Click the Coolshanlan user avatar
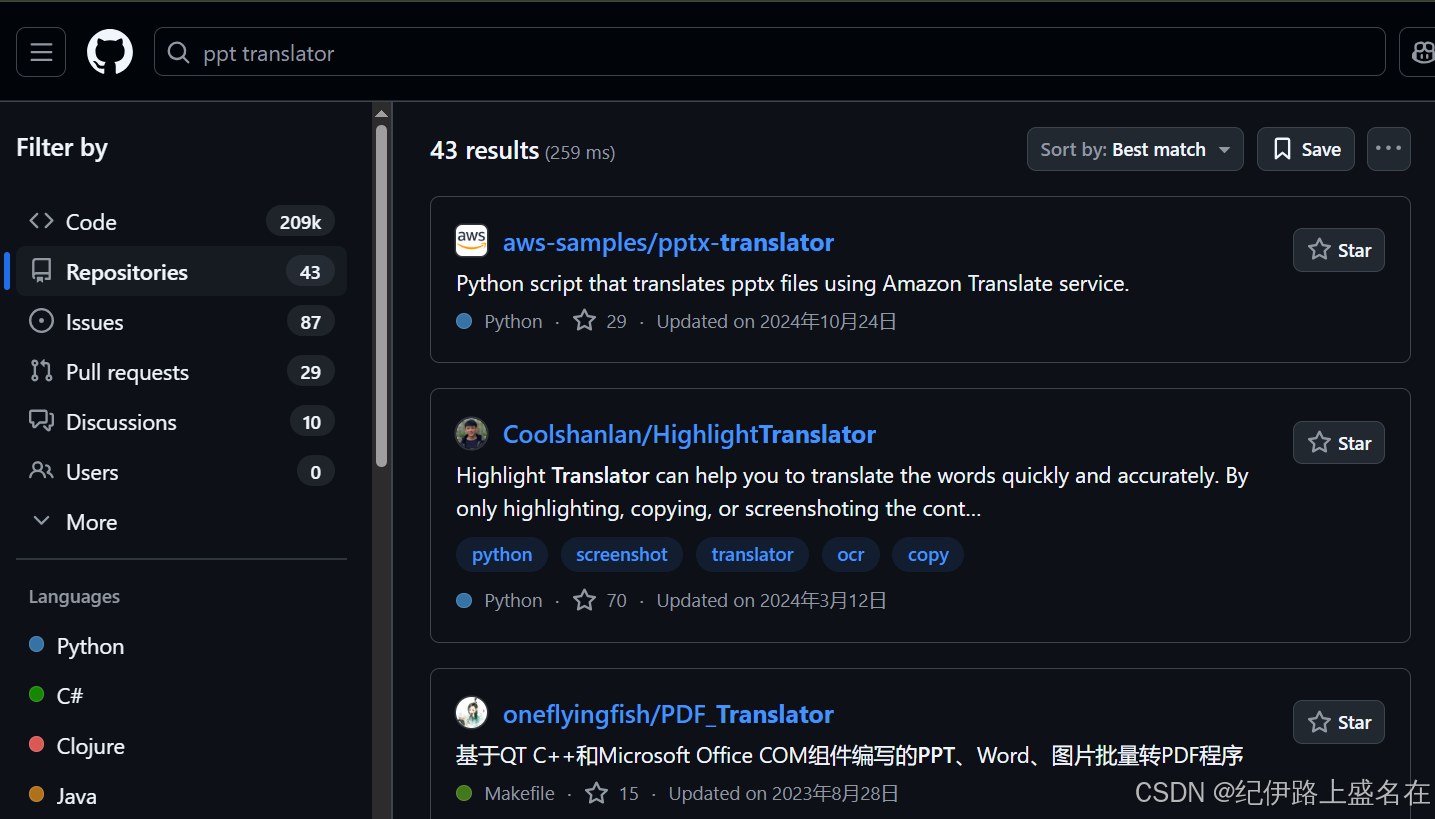The image size is (1435, 819). click(x=471, y=434)
